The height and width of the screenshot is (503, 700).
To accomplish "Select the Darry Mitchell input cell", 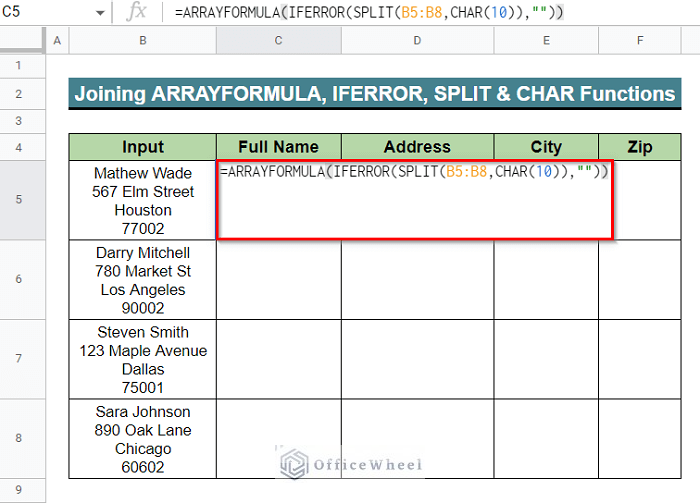I will coord(143,280).
